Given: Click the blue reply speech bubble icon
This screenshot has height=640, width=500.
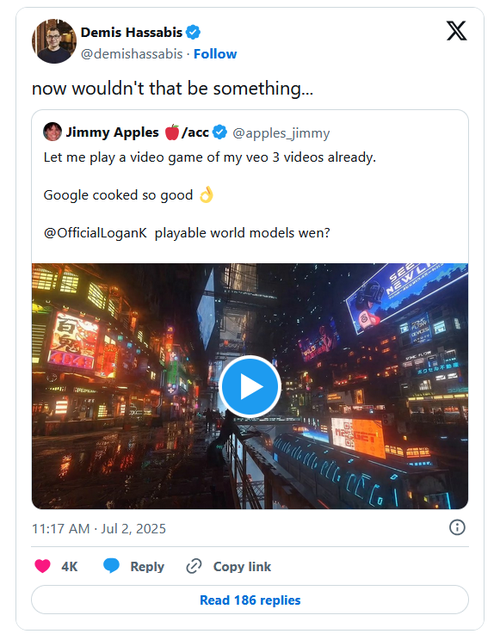Looking at the screenshot, I should (x=111, y=566).
